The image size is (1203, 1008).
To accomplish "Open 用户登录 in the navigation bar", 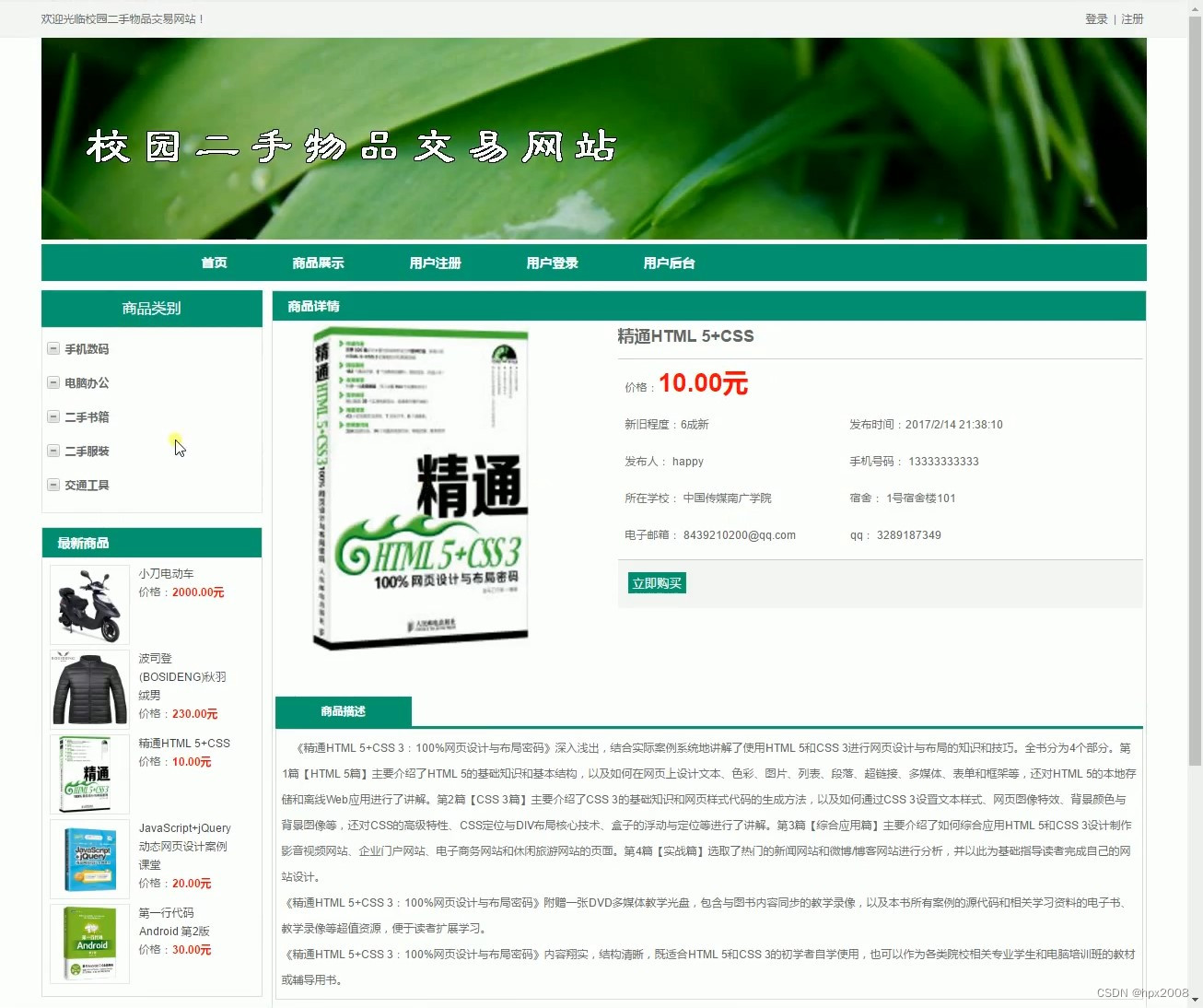I will (552, 263).
